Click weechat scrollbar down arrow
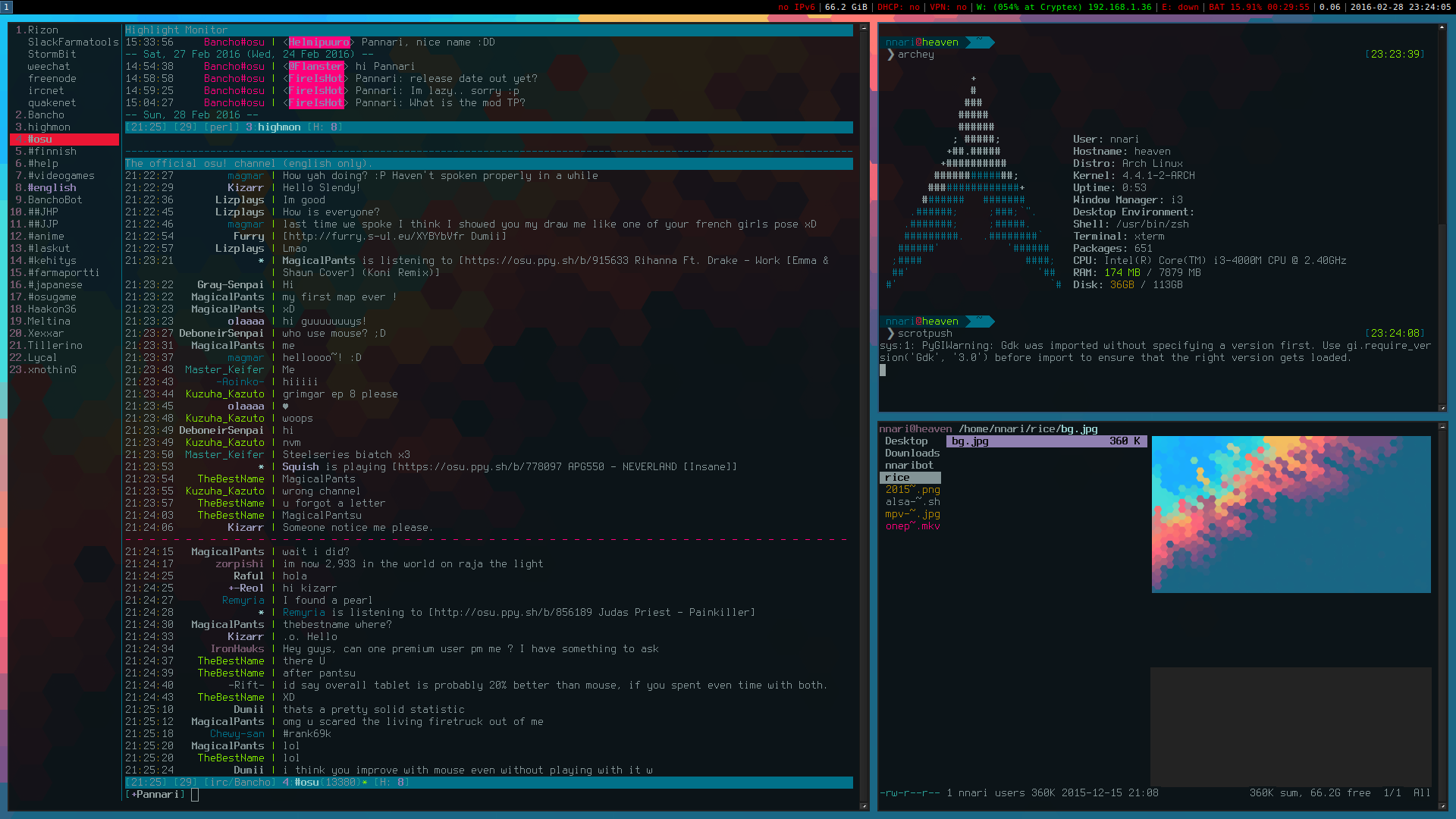1456x819 pixels. coord(864,806)
